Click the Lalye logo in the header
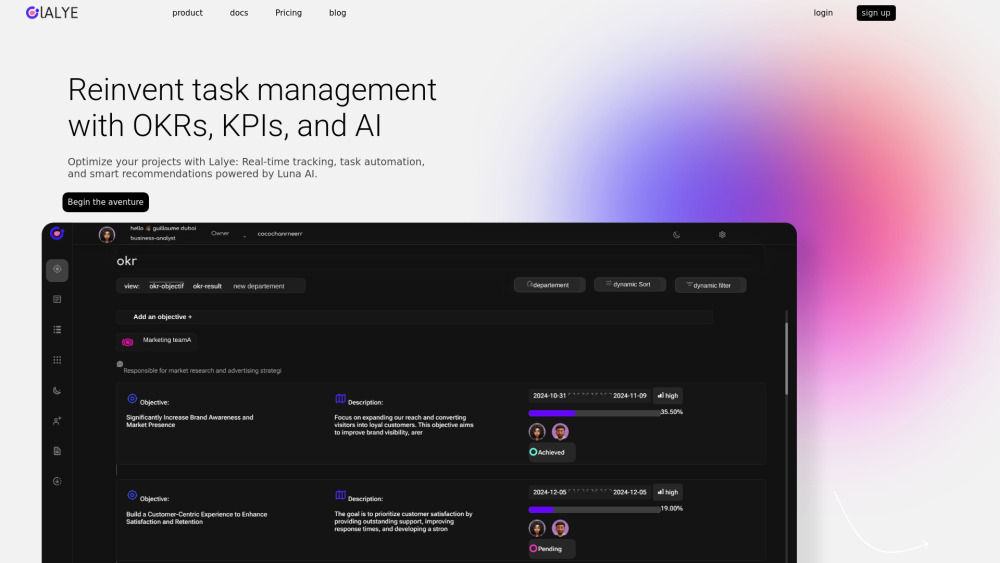The width and height of the screenshot is (1000, 563). tap(52, 13)
